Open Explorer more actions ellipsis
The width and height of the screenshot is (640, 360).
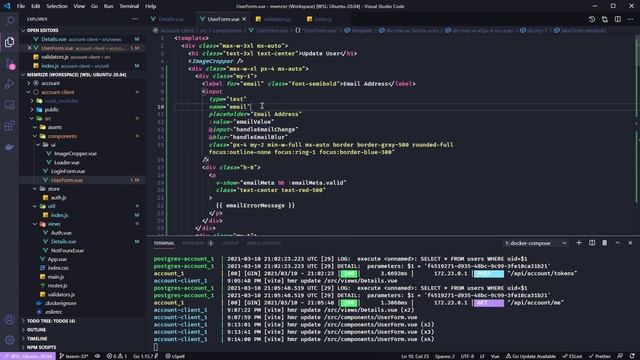tap(135, 19)
